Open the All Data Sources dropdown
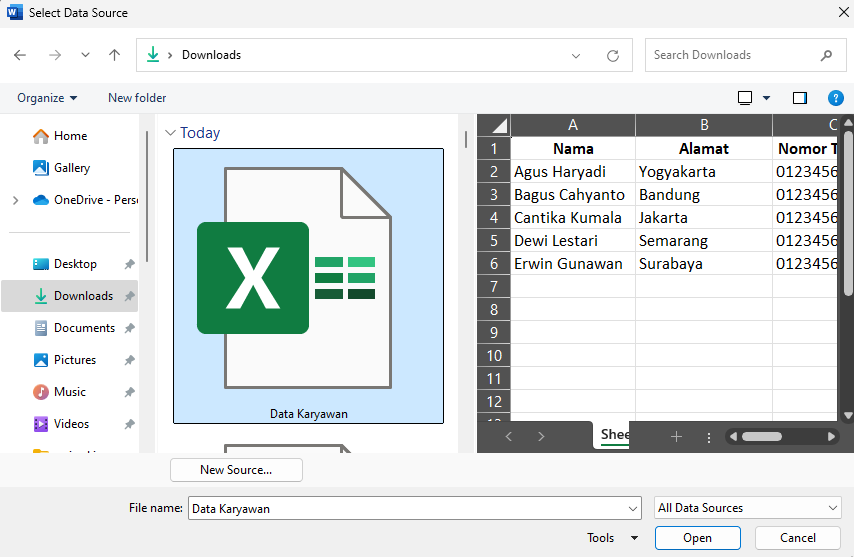 click(747, 508)
